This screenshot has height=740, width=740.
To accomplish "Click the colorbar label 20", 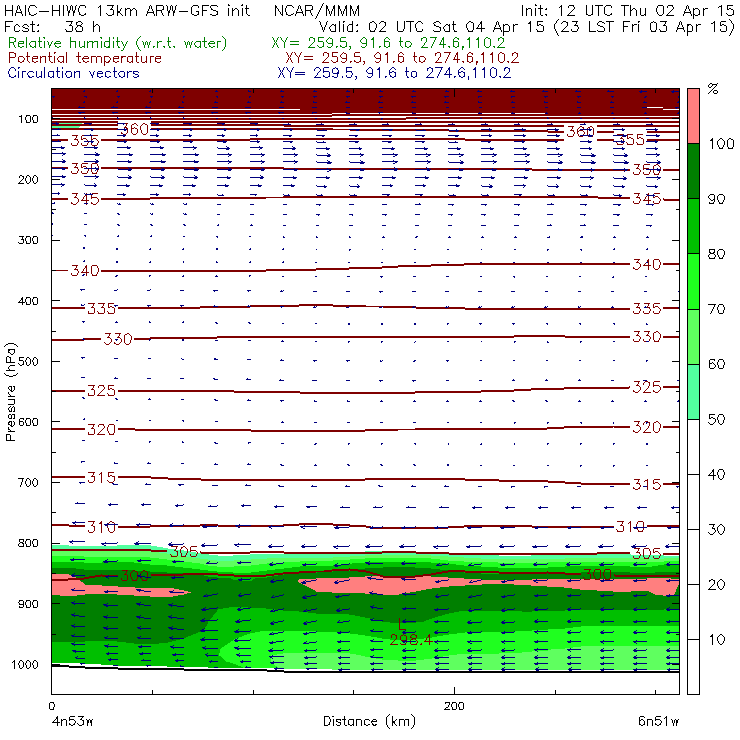I will coord(716,585).
